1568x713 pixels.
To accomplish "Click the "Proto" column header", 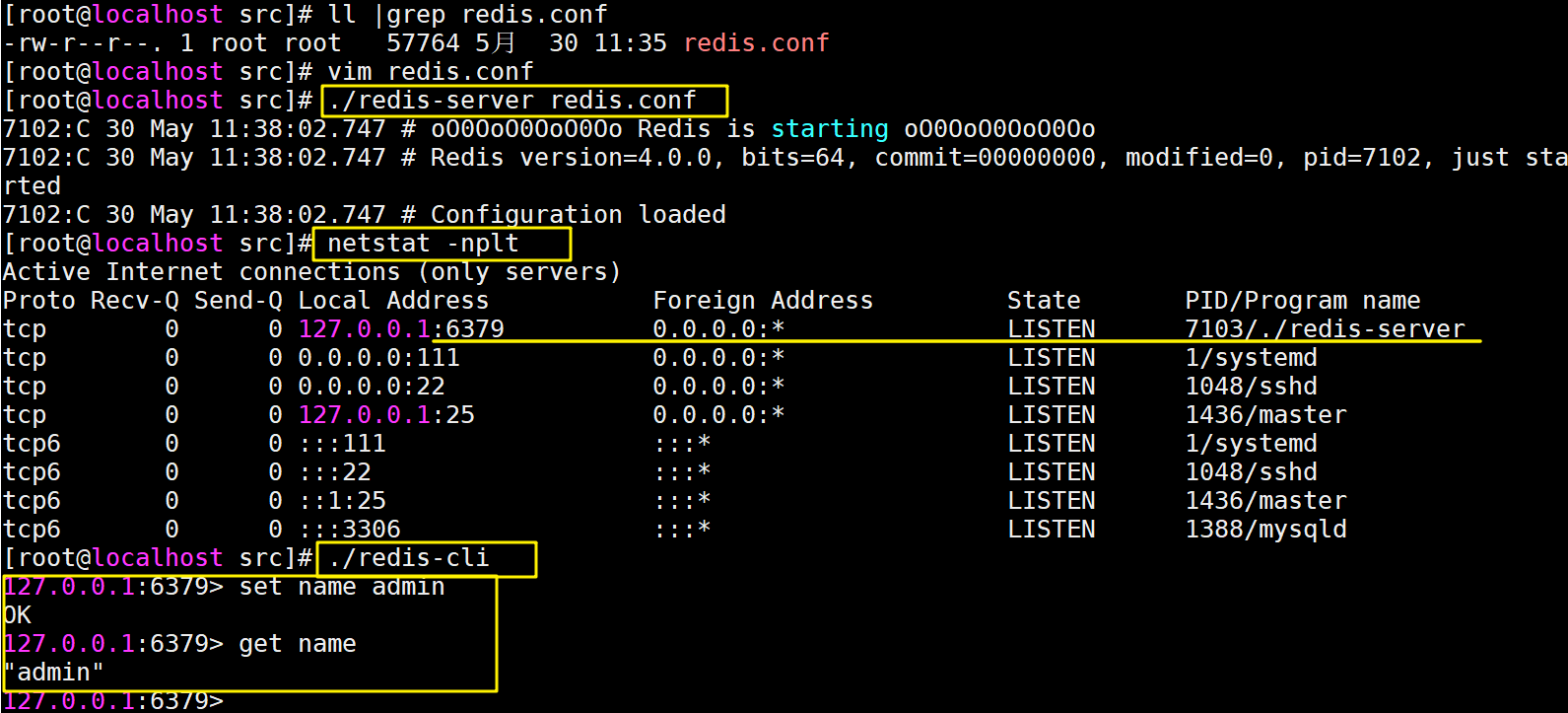I will (39, 301).
